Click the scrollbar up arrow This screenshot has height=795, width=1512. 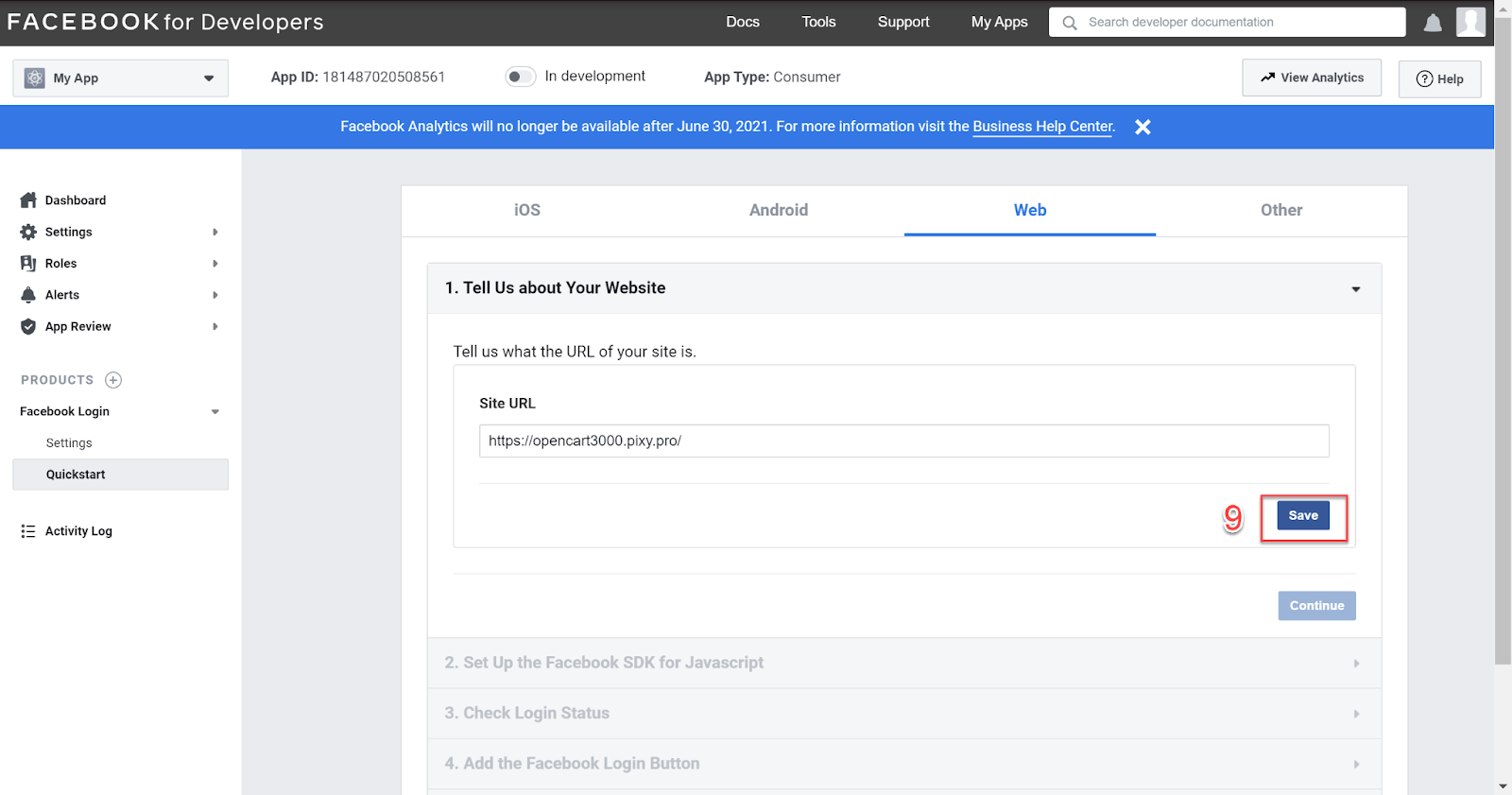(x=1503, y=9)
